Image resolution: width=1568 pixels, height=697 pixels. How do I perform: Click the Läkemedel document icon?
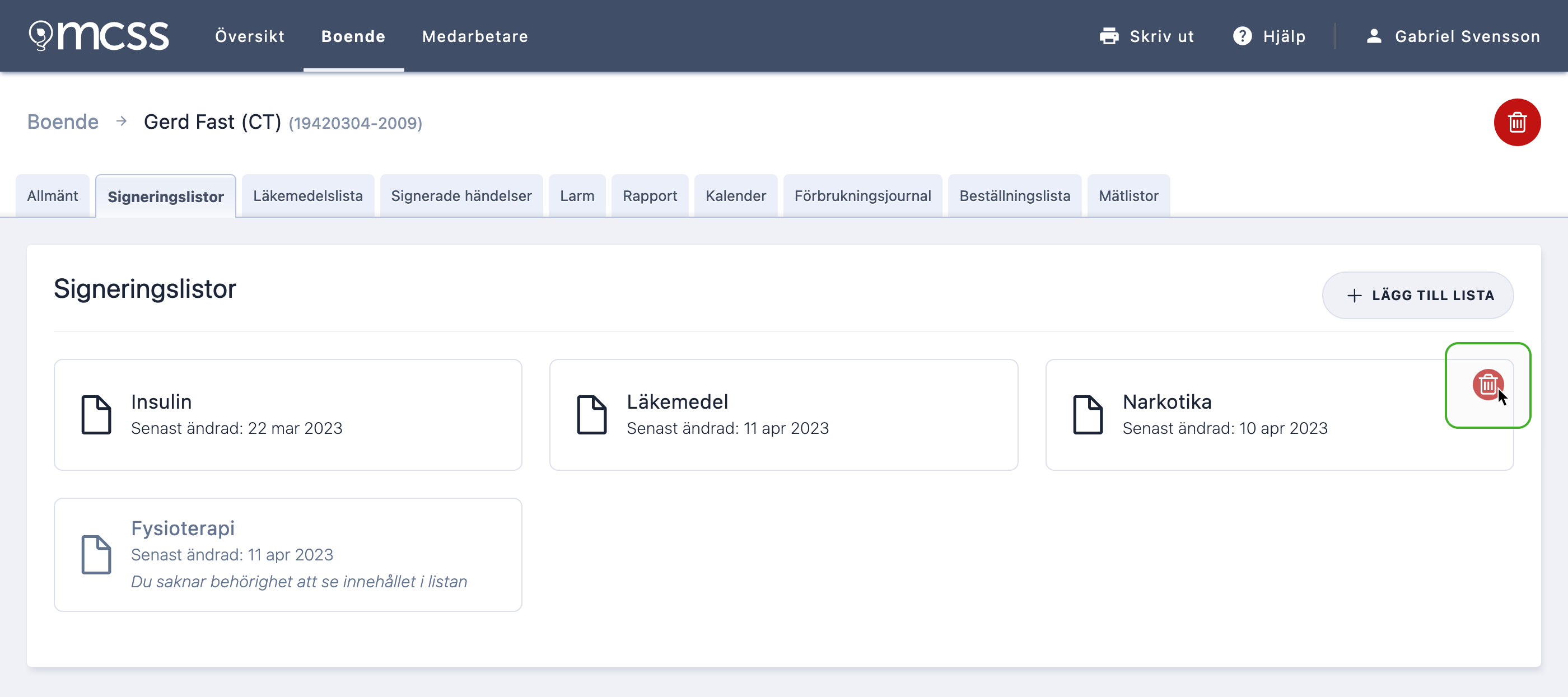click(592, 414)
